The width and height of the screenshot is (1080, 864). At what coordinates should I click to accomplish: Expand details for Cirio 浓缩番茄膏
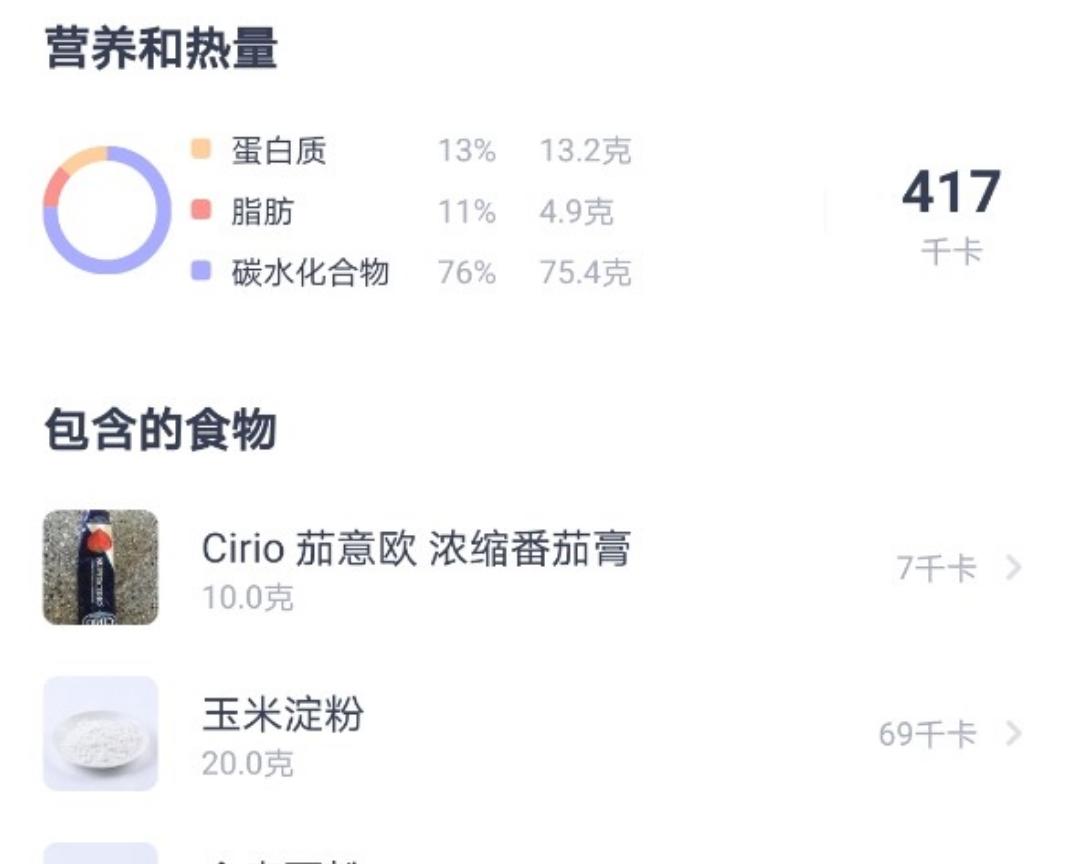point(1013,565)
